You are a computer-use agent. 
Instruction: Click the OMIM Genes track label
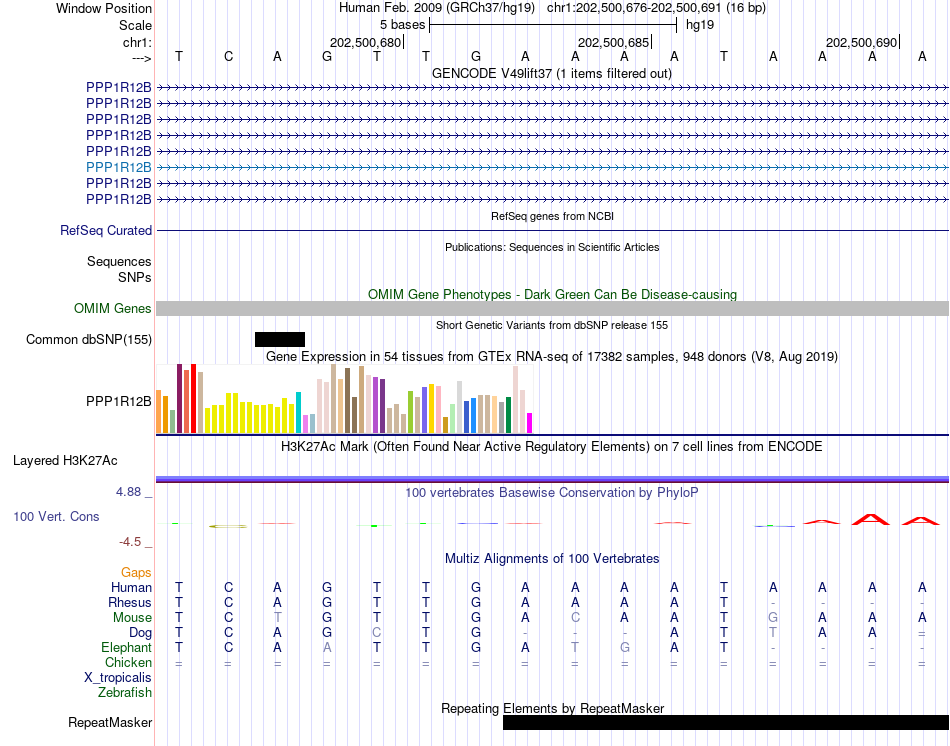[113, 308]
